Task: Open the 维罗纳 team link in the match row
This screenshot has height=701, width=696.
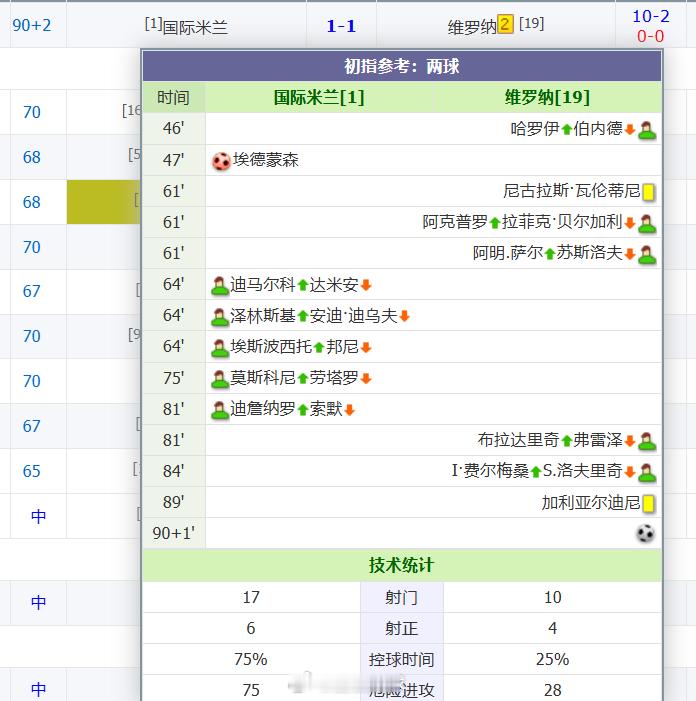Action: (472, 28)
